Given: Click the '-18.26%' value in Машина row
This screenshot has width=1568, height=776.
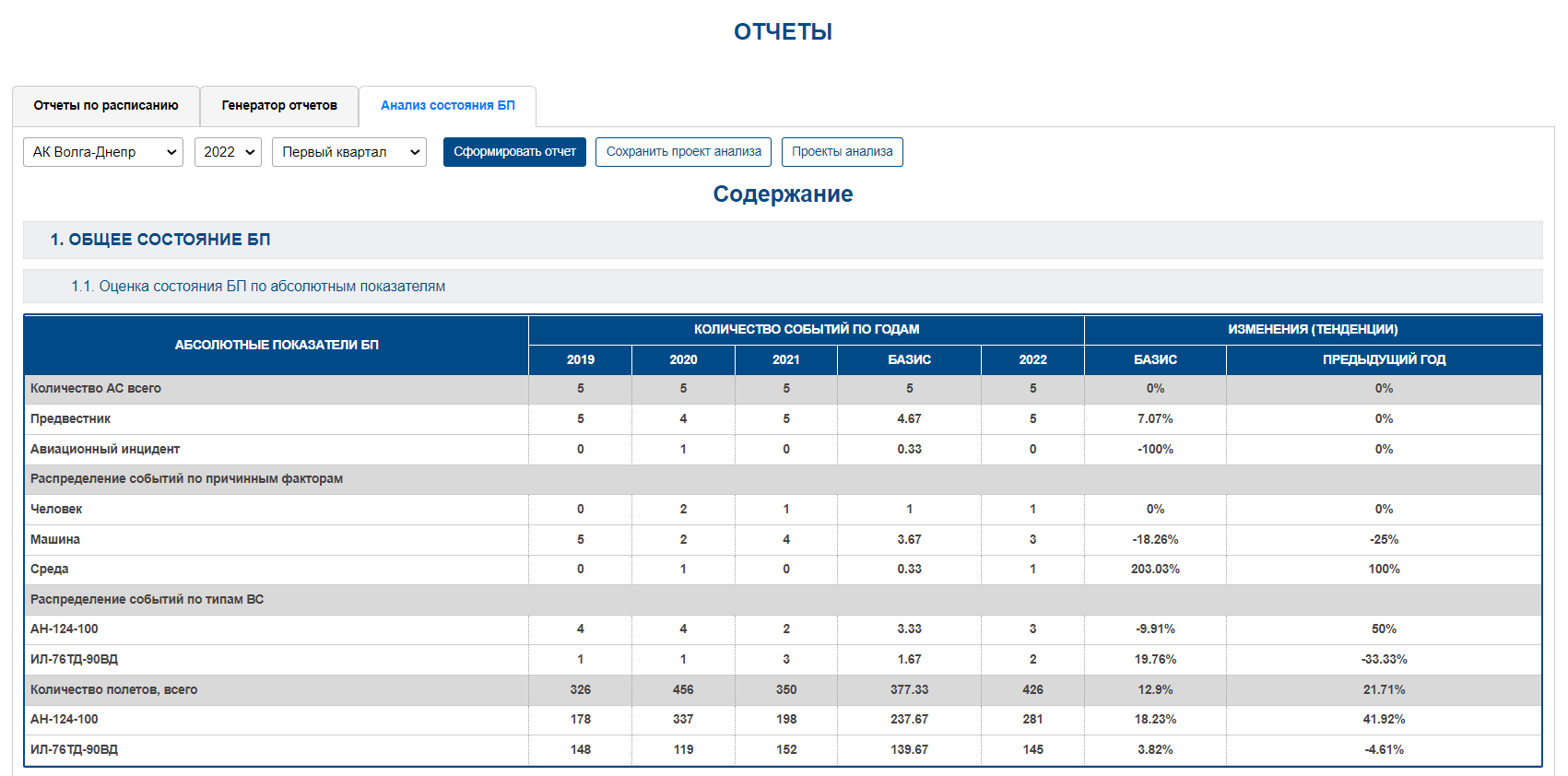Looking at the screenshot, I should [1155, 539].
